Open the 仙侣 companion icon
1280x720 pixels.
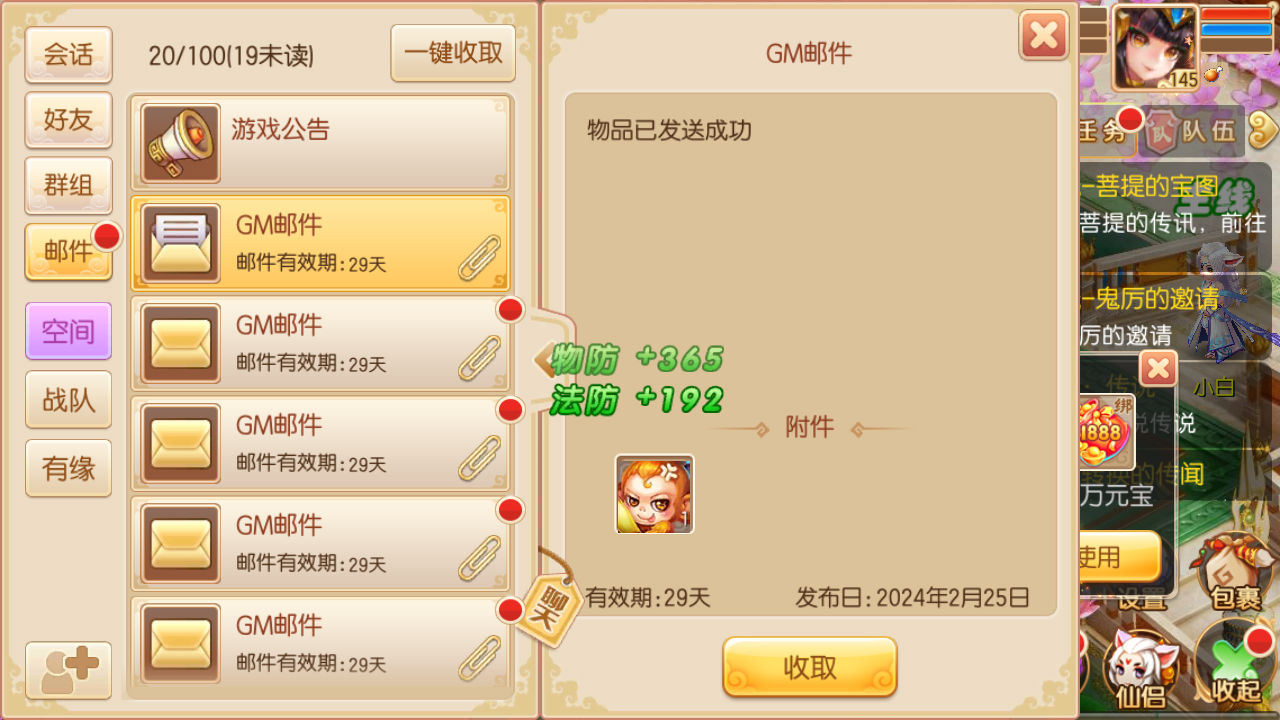[1141, 672]
